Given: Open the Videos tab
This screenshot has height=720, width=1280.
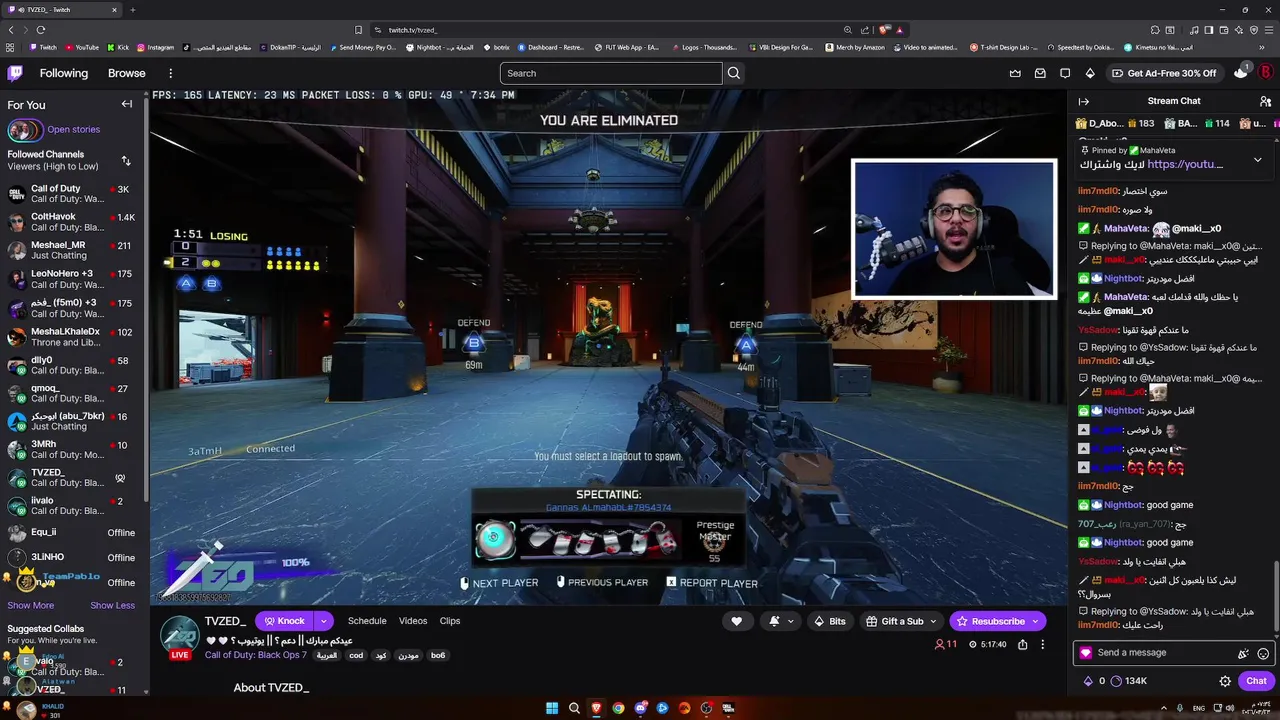Looking at the screenshot, I should pos(413,621).
